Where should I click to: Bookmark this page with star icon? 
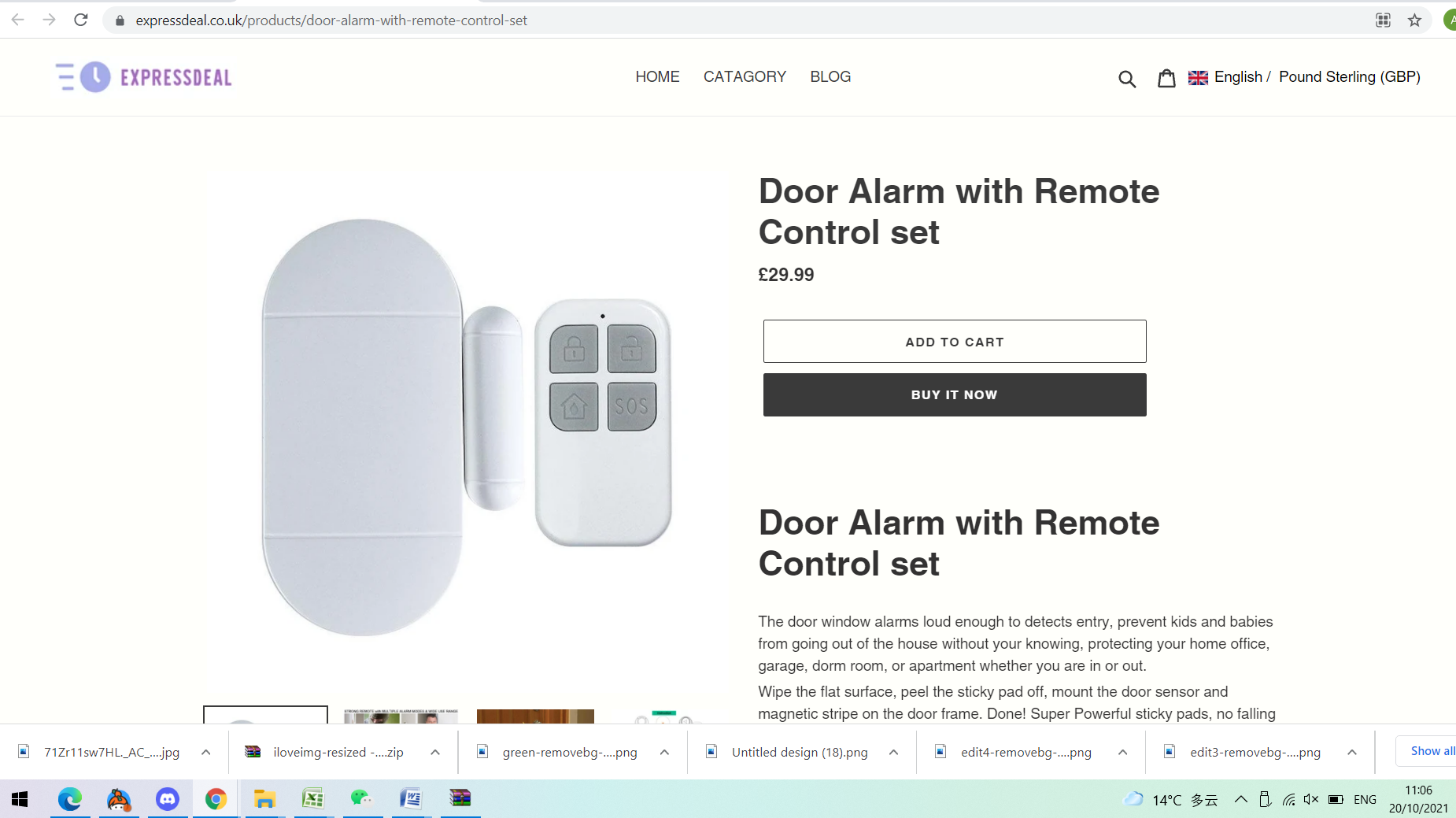coord(1414,20)
